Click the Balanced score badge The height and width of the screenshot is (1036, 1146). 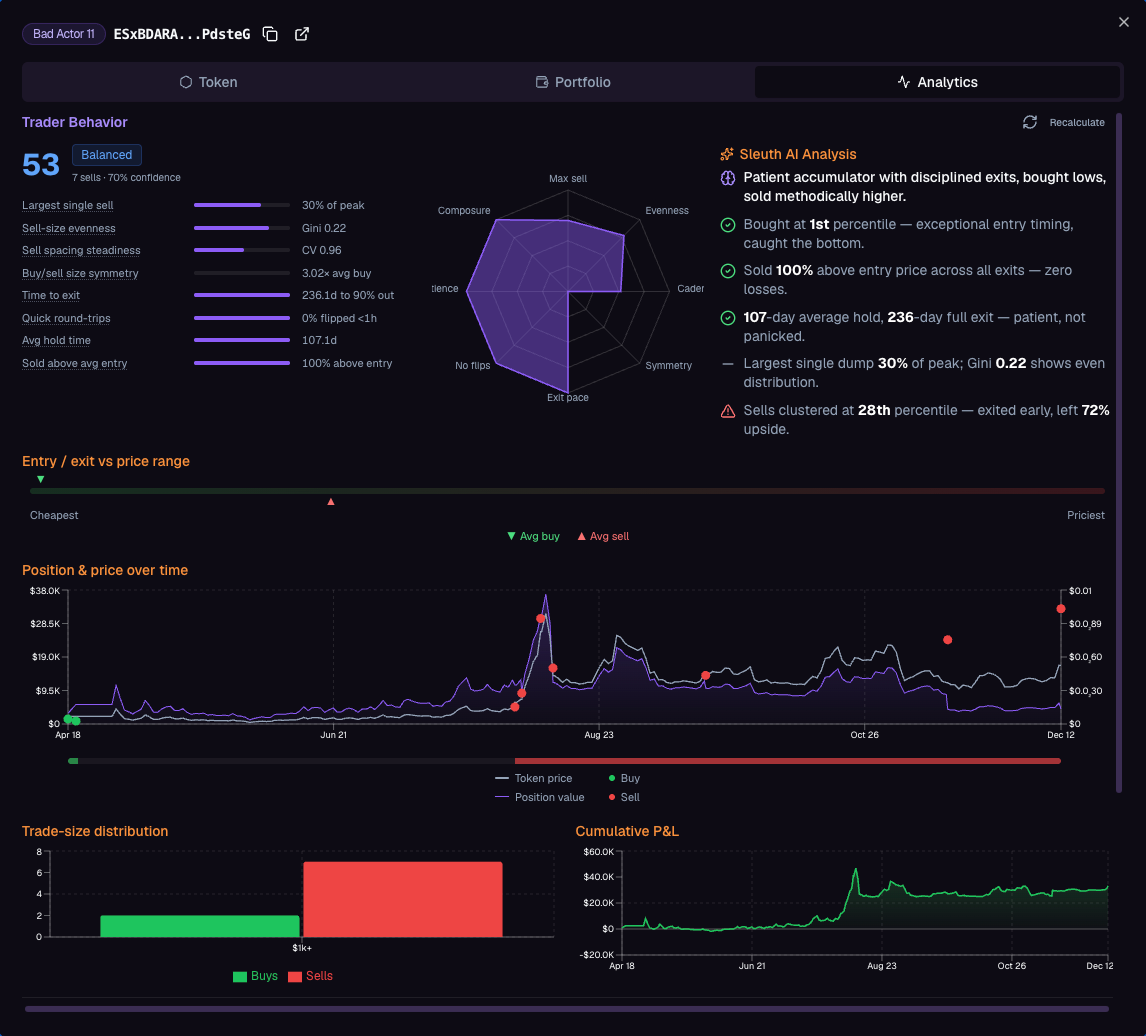pyautogui.click(x=107, y=155)
